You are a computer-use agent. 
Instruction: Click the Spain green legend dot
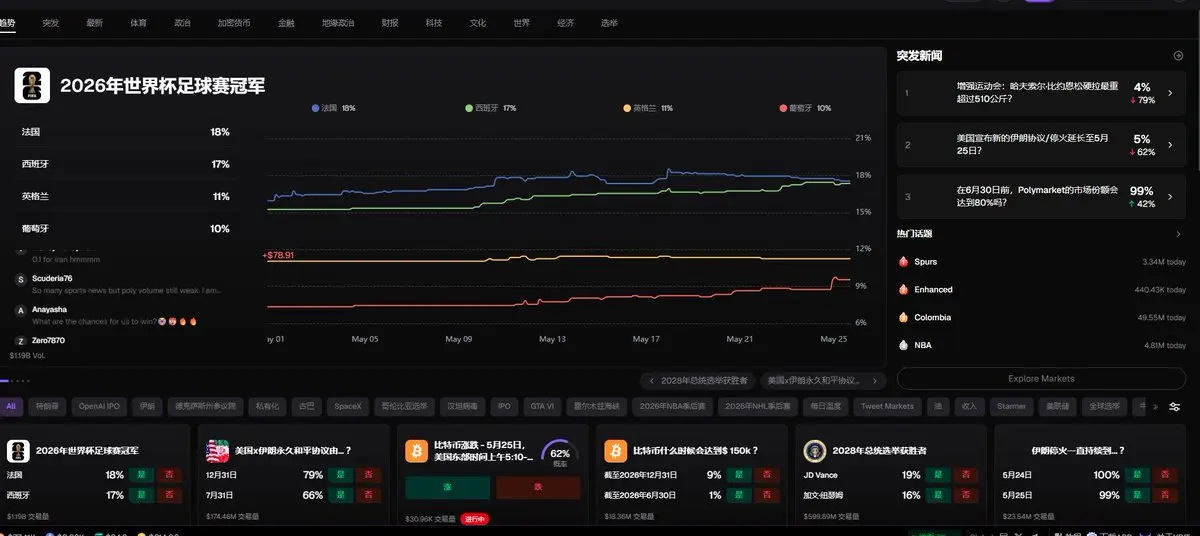[x=469, y=108]
